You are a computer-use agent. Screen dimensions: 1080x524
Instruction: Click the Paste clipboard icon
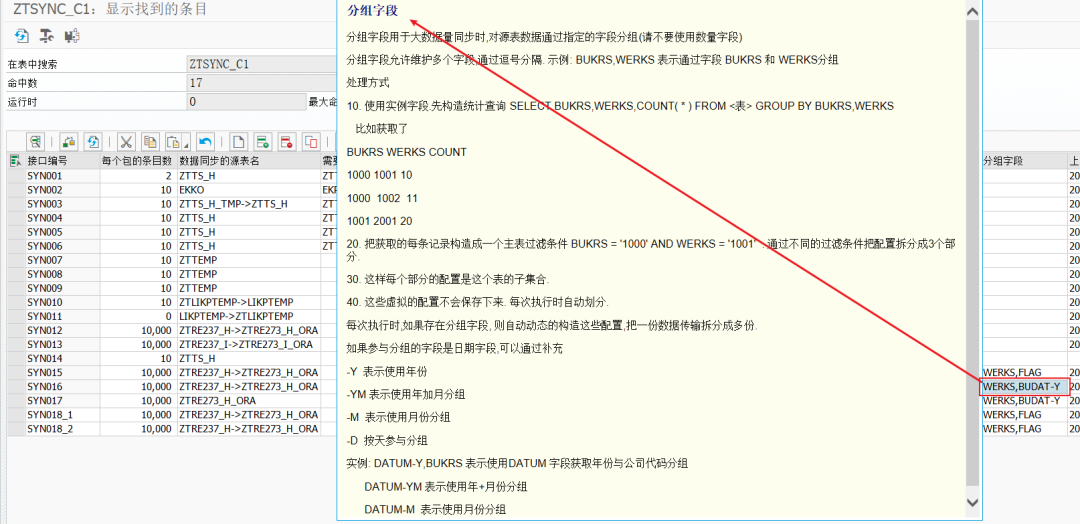[172, 142]
